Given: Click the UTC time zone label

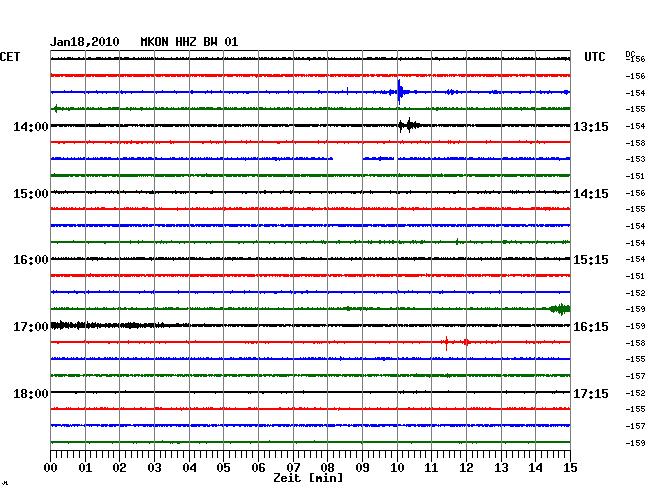Looking at the screenshot, I should [x=594, y=57].
